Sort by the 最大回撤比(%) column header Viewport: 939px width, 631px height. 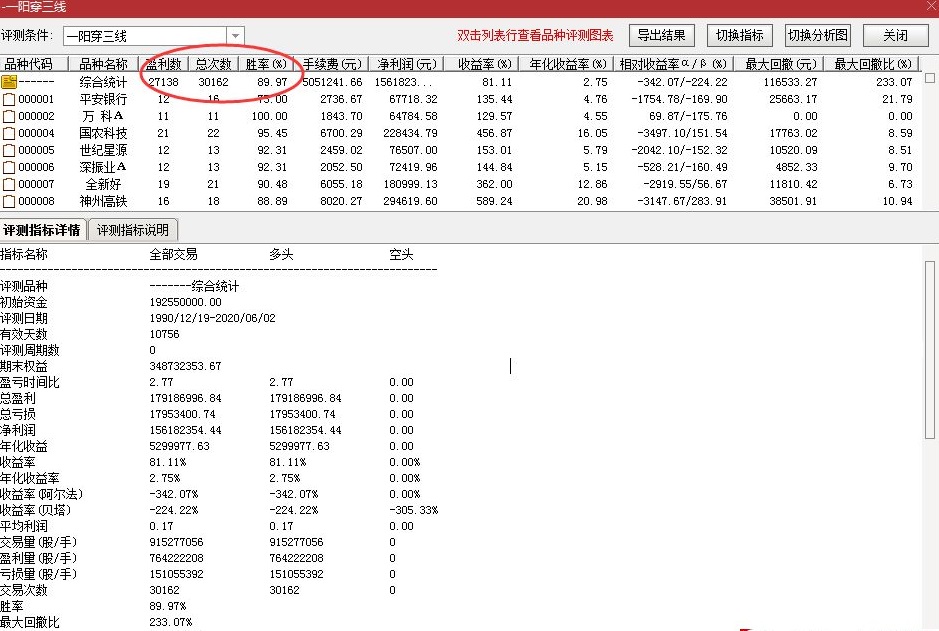point(872,64)
